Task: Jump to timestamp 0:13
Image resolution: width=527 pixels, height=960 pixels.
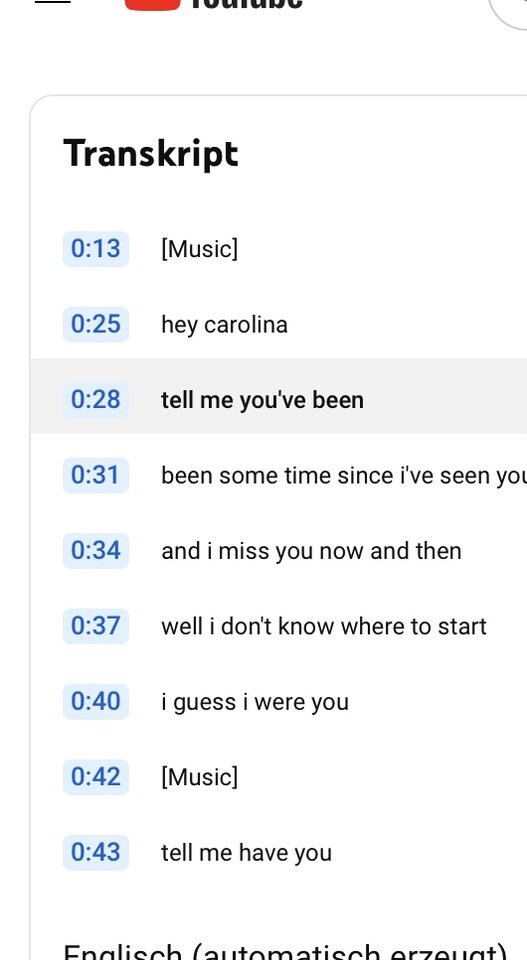Action: coord(96,249)
